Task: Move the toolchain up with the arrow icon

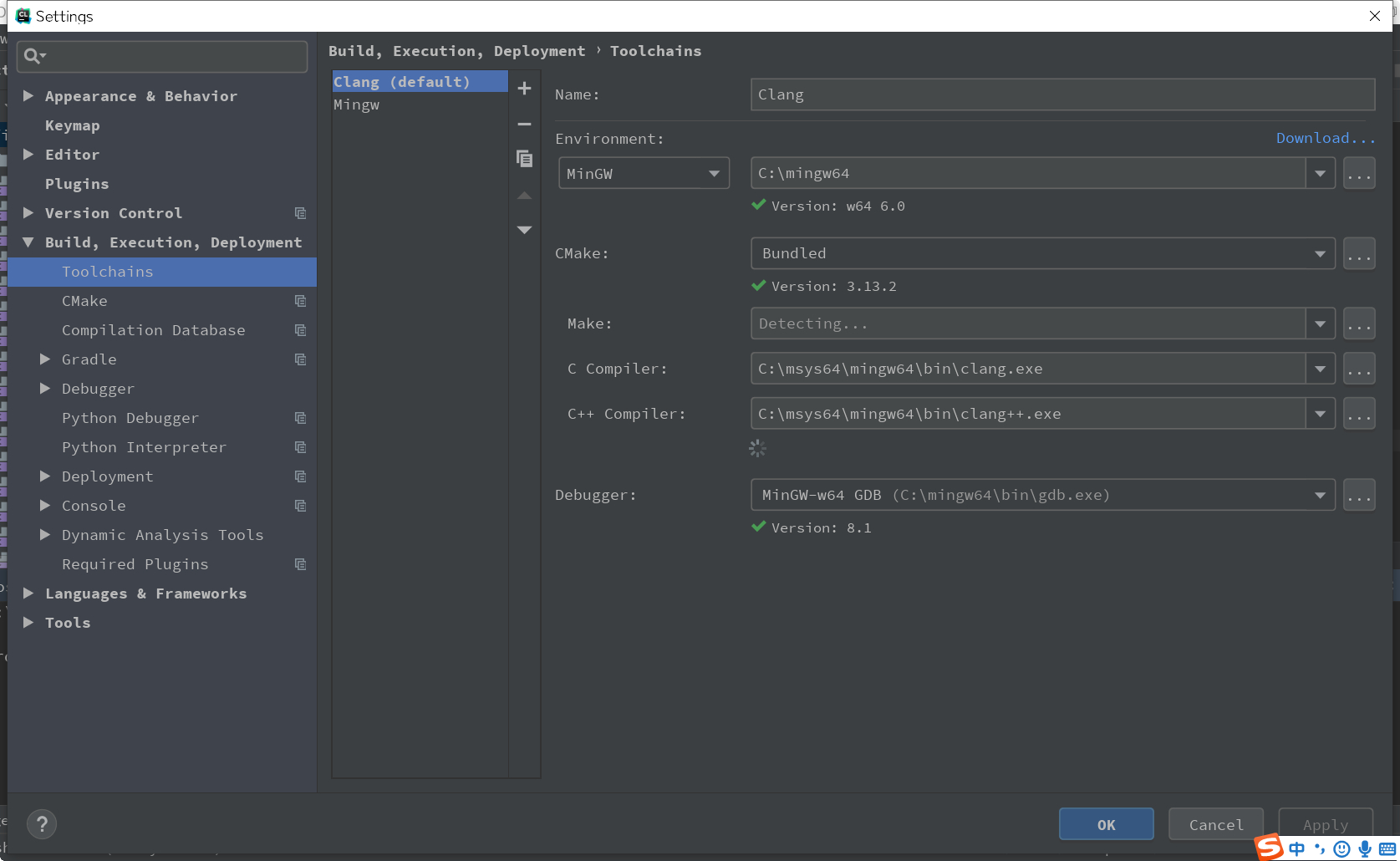Action: pyautogui.click(x=524, y=195)
